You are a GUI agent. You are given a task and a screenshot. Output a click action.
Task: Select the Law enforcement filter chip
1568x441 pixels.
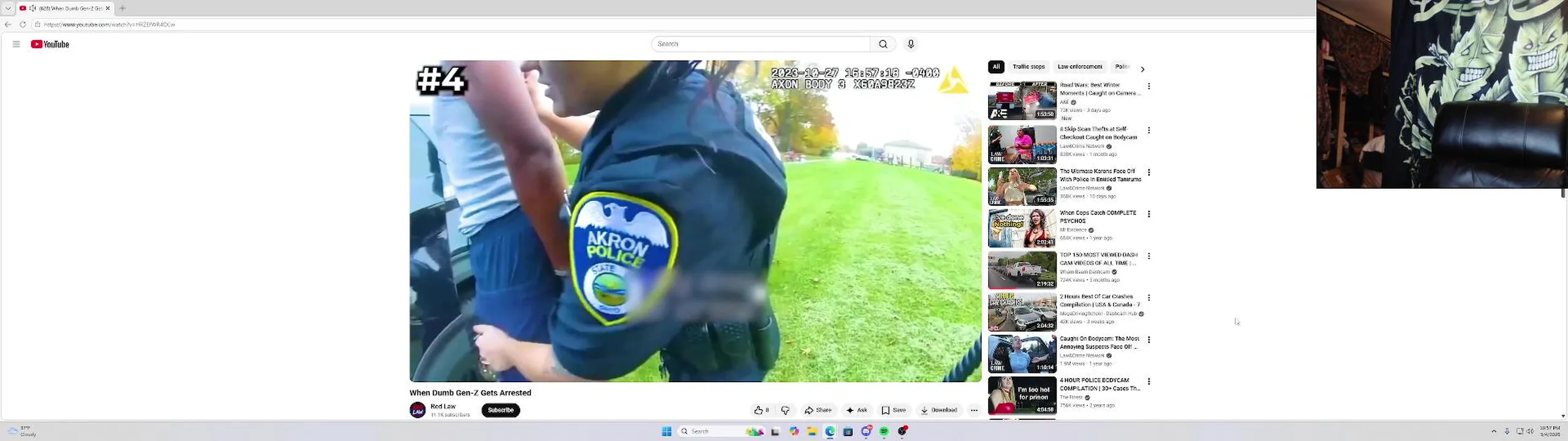[x=1080, y=67]
